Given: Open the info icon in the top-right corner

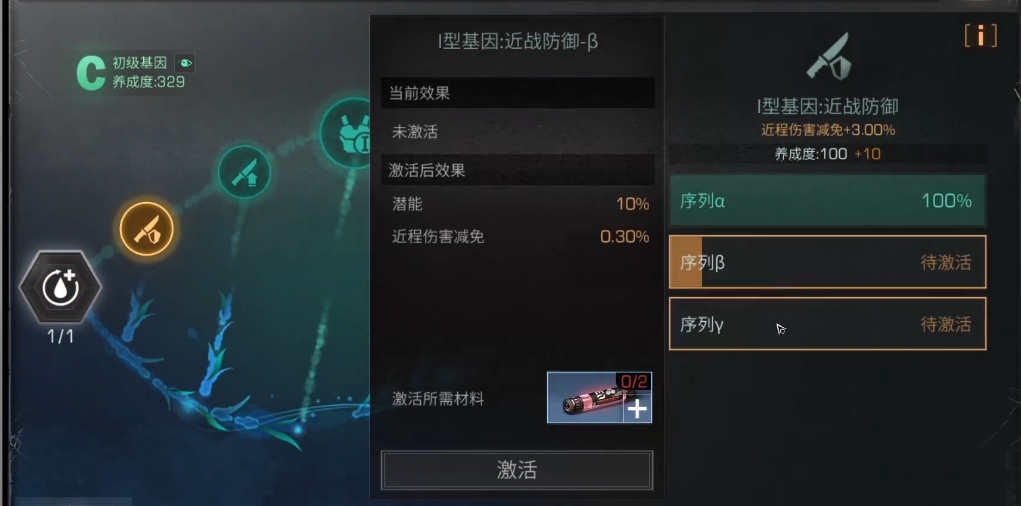Looking at the screenshot, I should [981, 36].
